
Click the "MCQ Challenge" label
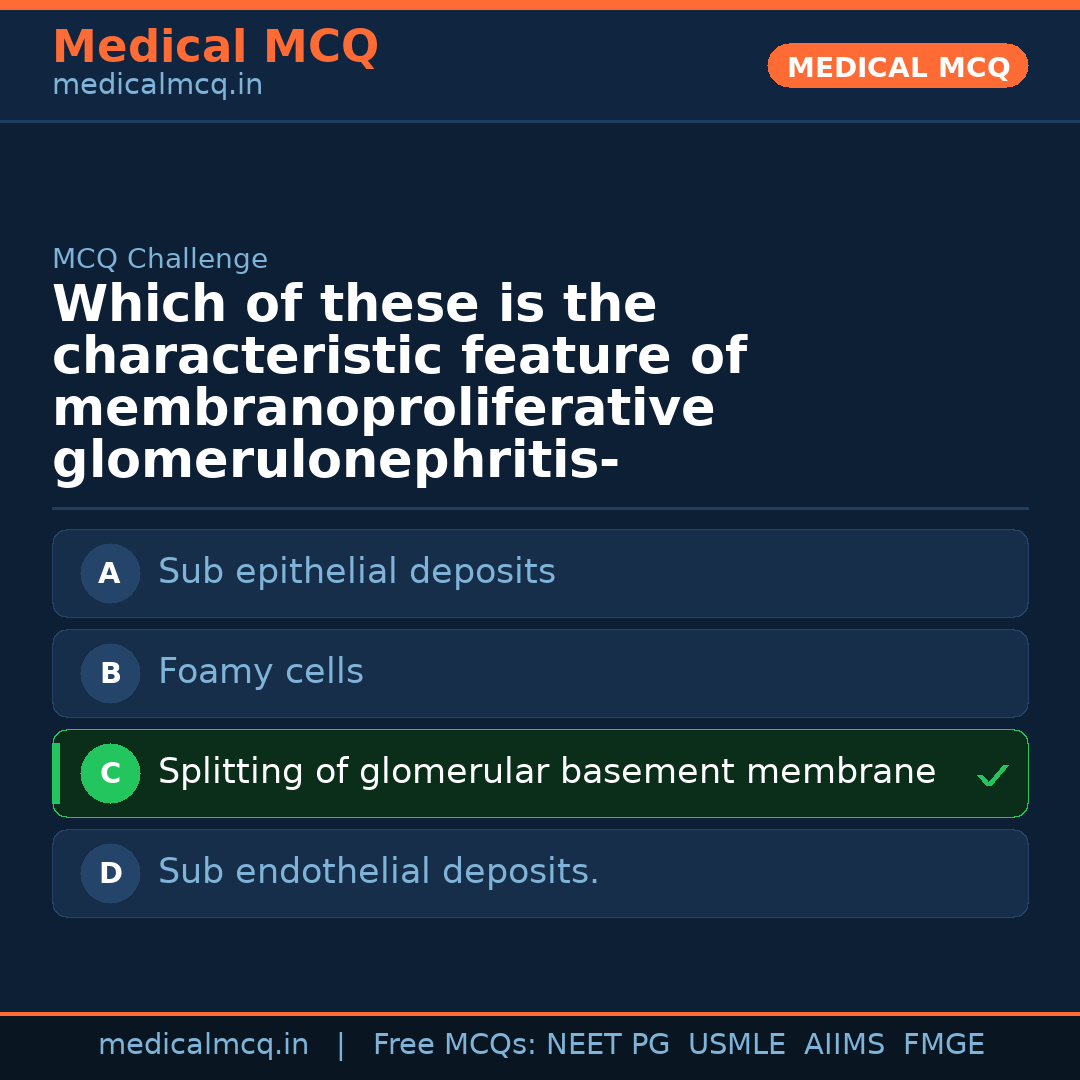pos(160,260)
